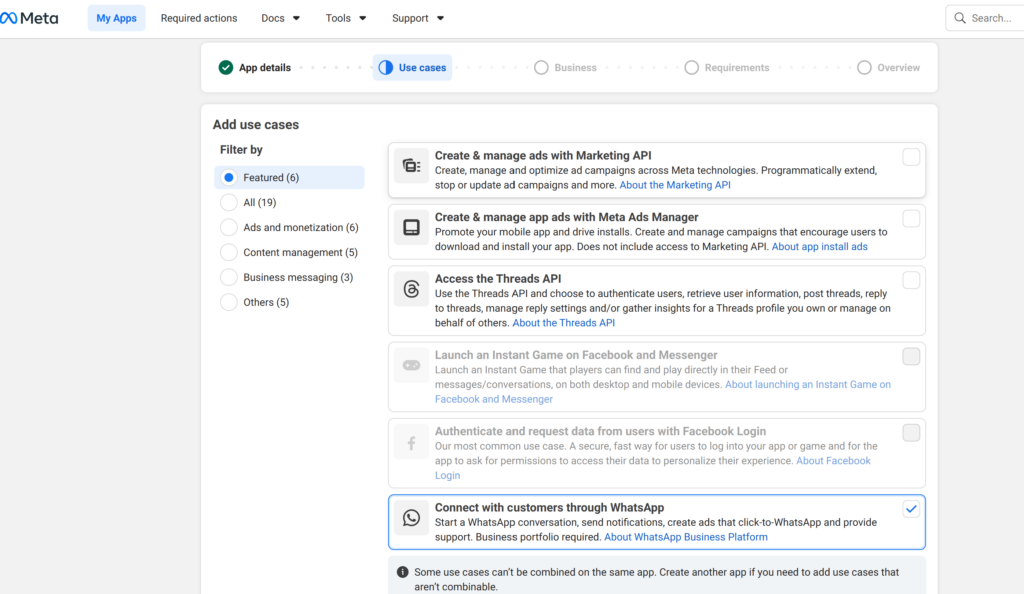
Task: Click 'Connect with customers through WhatsApp' title
Action: [x=549, y=508]
